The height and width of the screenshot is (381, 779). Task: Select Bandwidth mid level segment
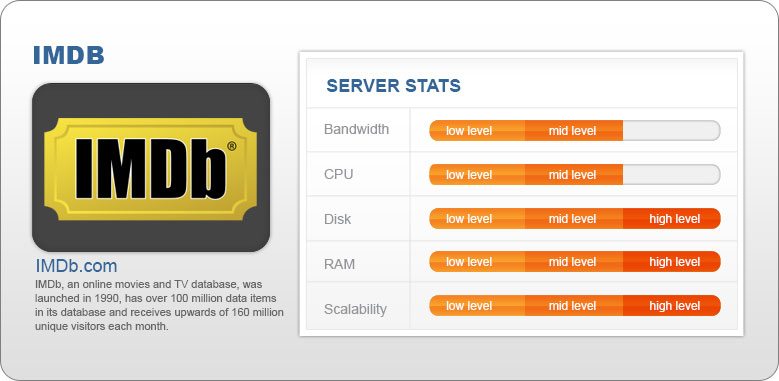pyautogui.click(x=574, y=131)
